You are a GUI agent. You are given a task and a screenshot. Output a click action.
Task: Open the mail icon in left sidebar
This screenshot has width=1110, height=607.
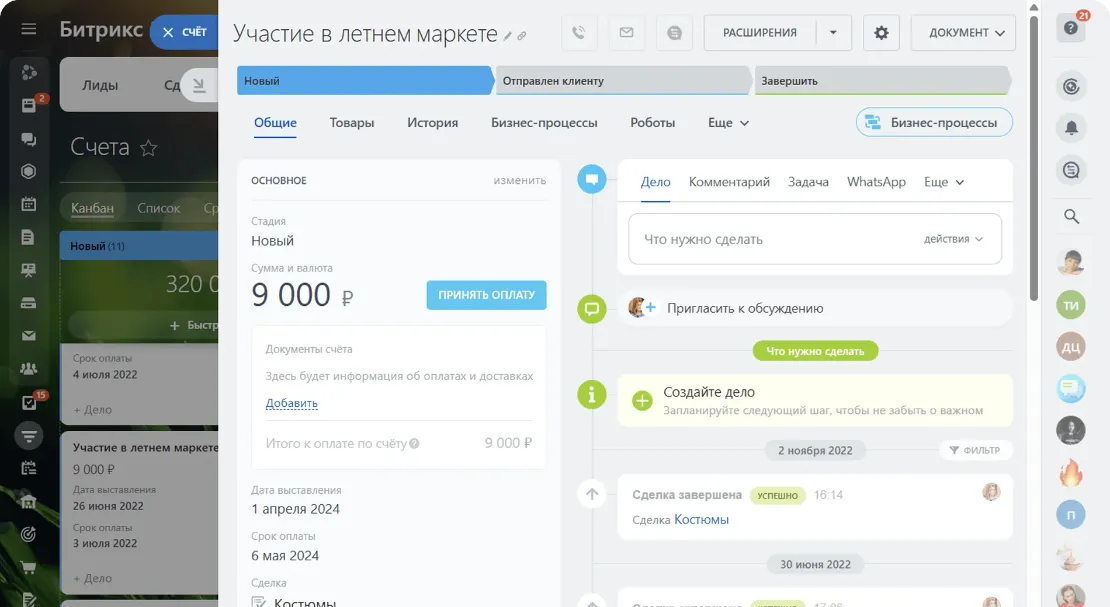coord(27,336)
